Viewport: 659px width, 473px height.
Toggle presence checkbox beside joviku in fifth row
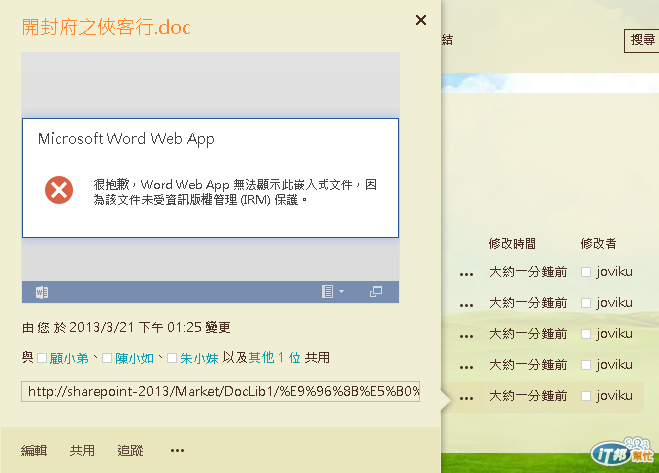pos(586,396)
